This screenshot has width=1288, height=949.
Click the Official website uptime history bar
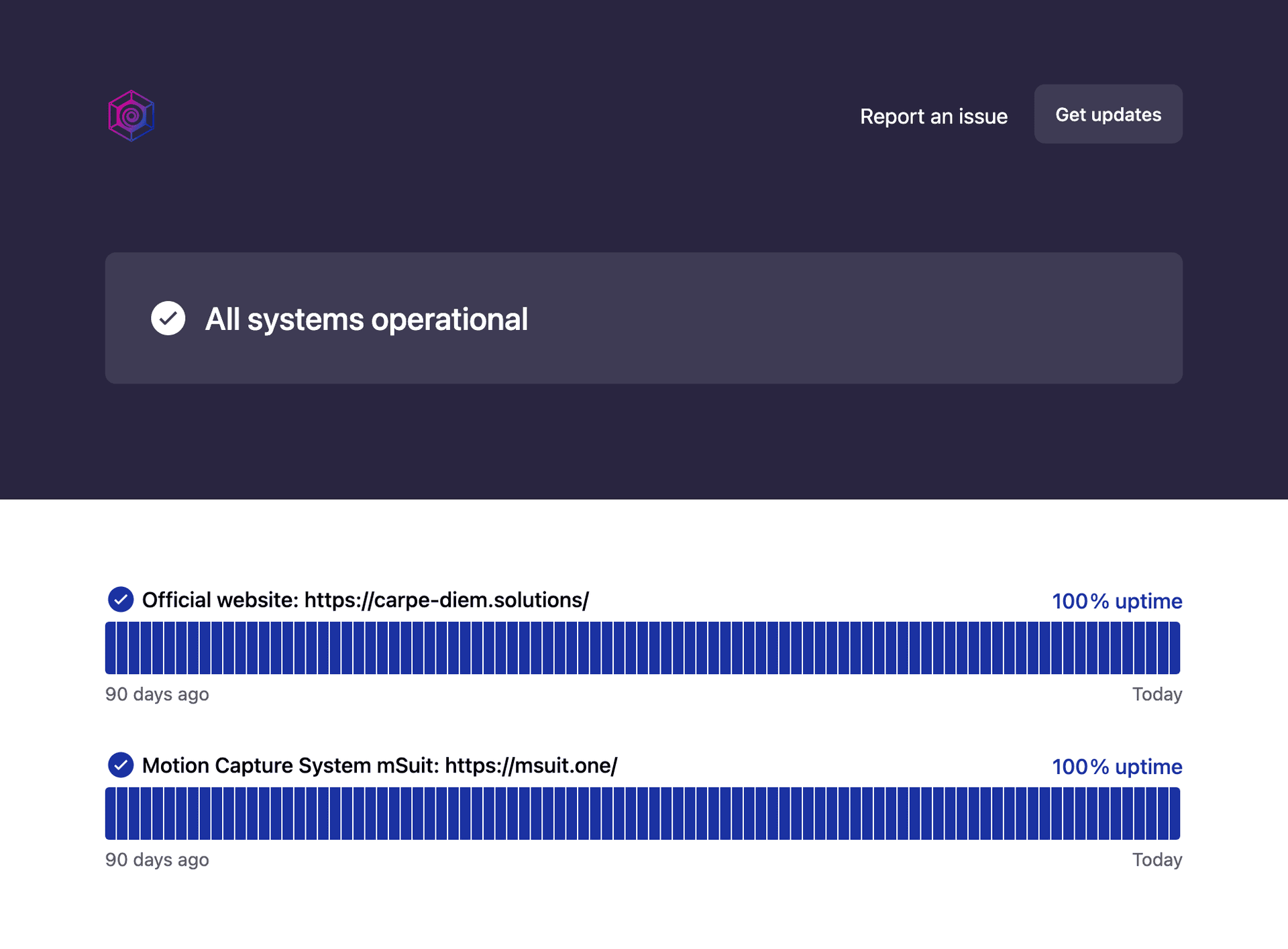643,648
